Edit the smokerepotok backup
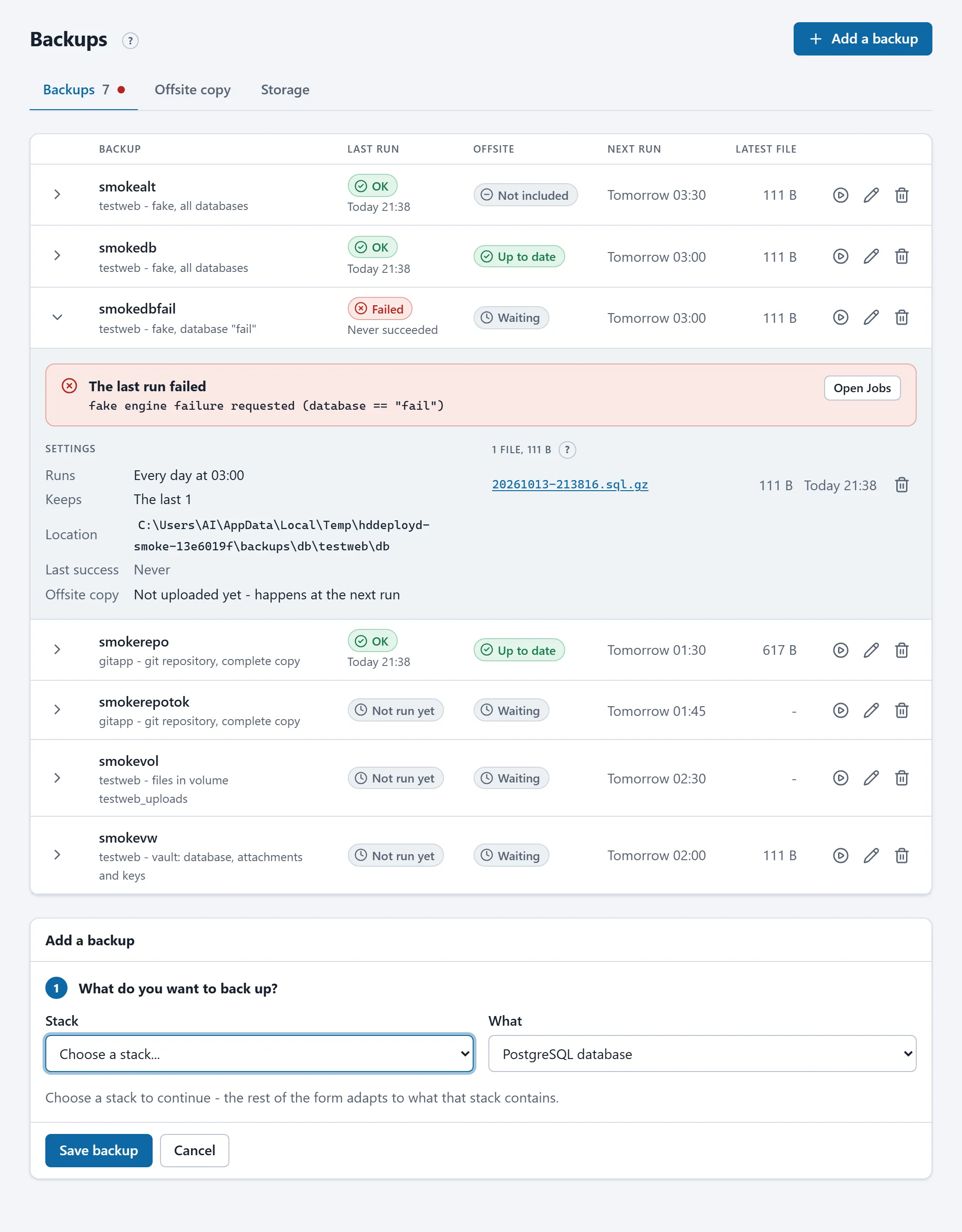 coord(871,711)
